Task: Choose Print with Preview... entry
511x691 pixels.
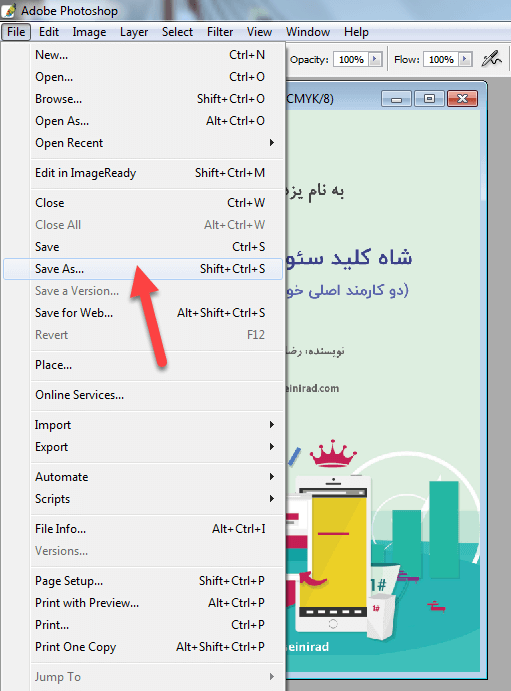Action: (143, 603)
